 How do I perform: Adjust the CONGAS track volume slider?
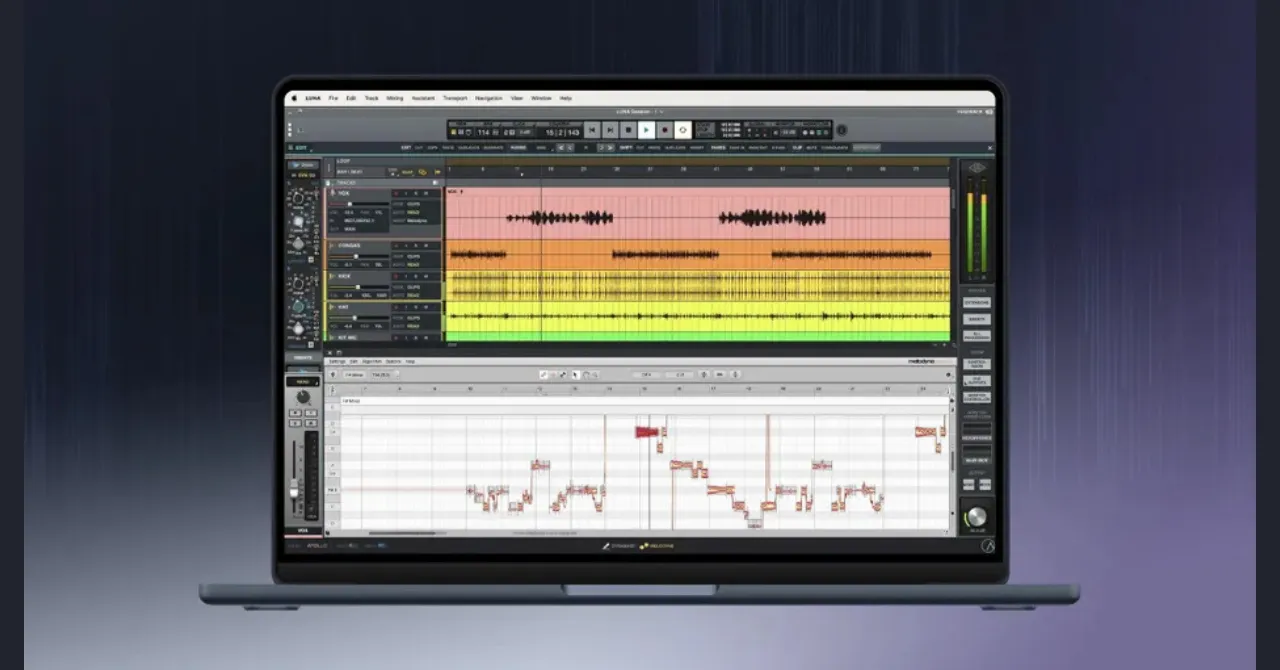point(355,256)
